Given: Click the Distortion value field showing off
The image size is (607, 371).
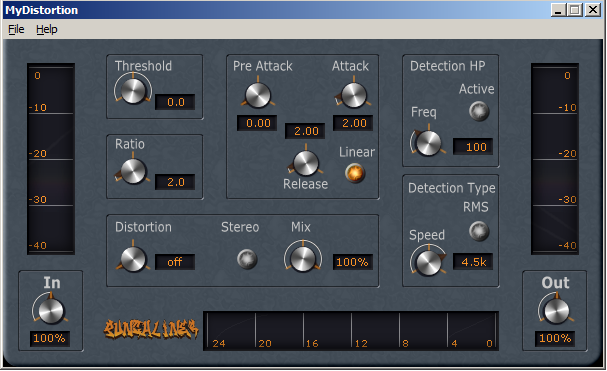Looking at the screenshot, I should 175,262.
